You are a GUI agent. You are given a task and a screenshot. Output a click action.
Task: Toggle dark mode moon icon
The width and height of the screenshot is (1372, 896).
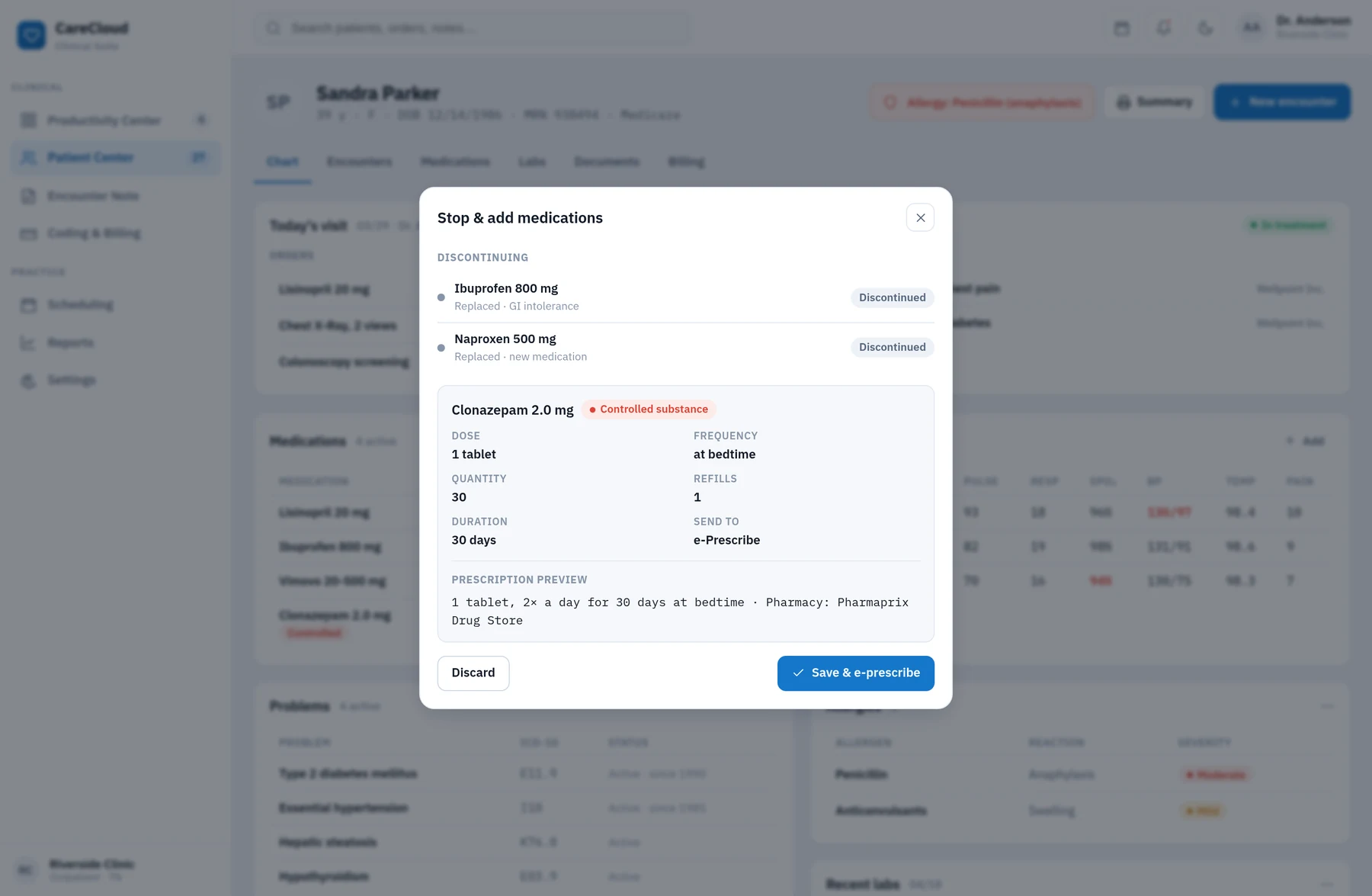[x=1205, y=28]
